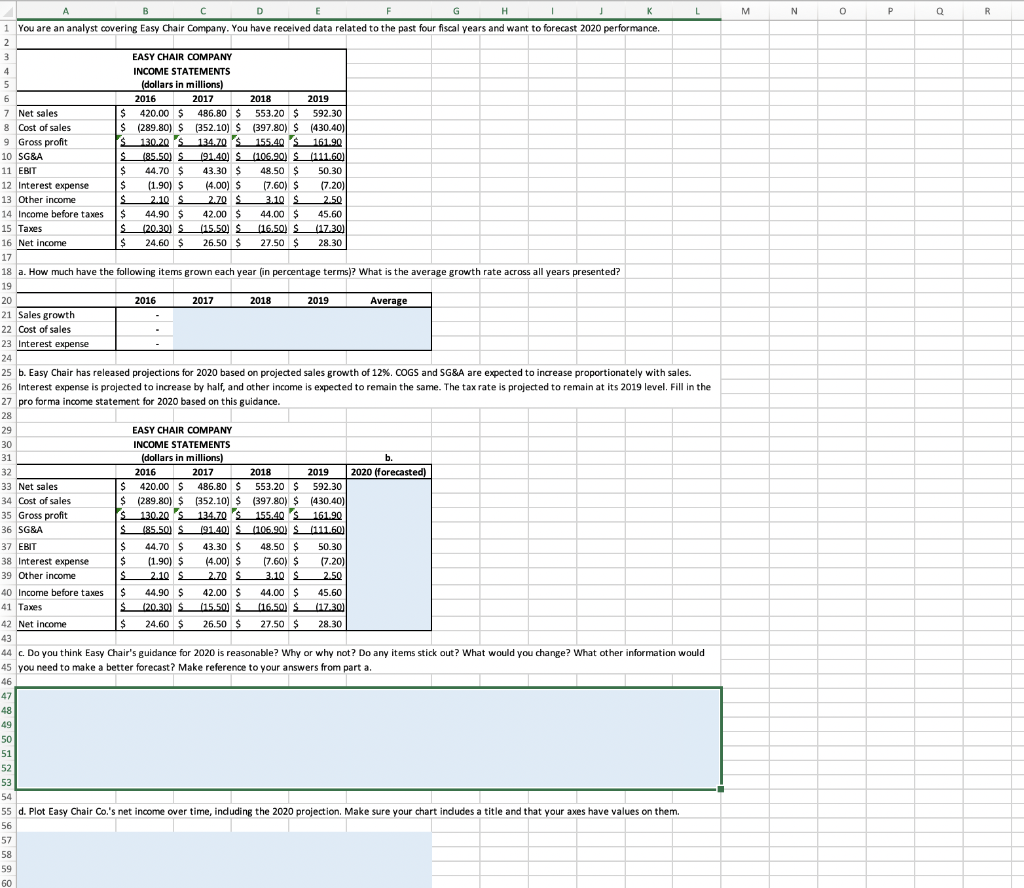Click the select-all corner of the sheet

[x=7, y=10]
